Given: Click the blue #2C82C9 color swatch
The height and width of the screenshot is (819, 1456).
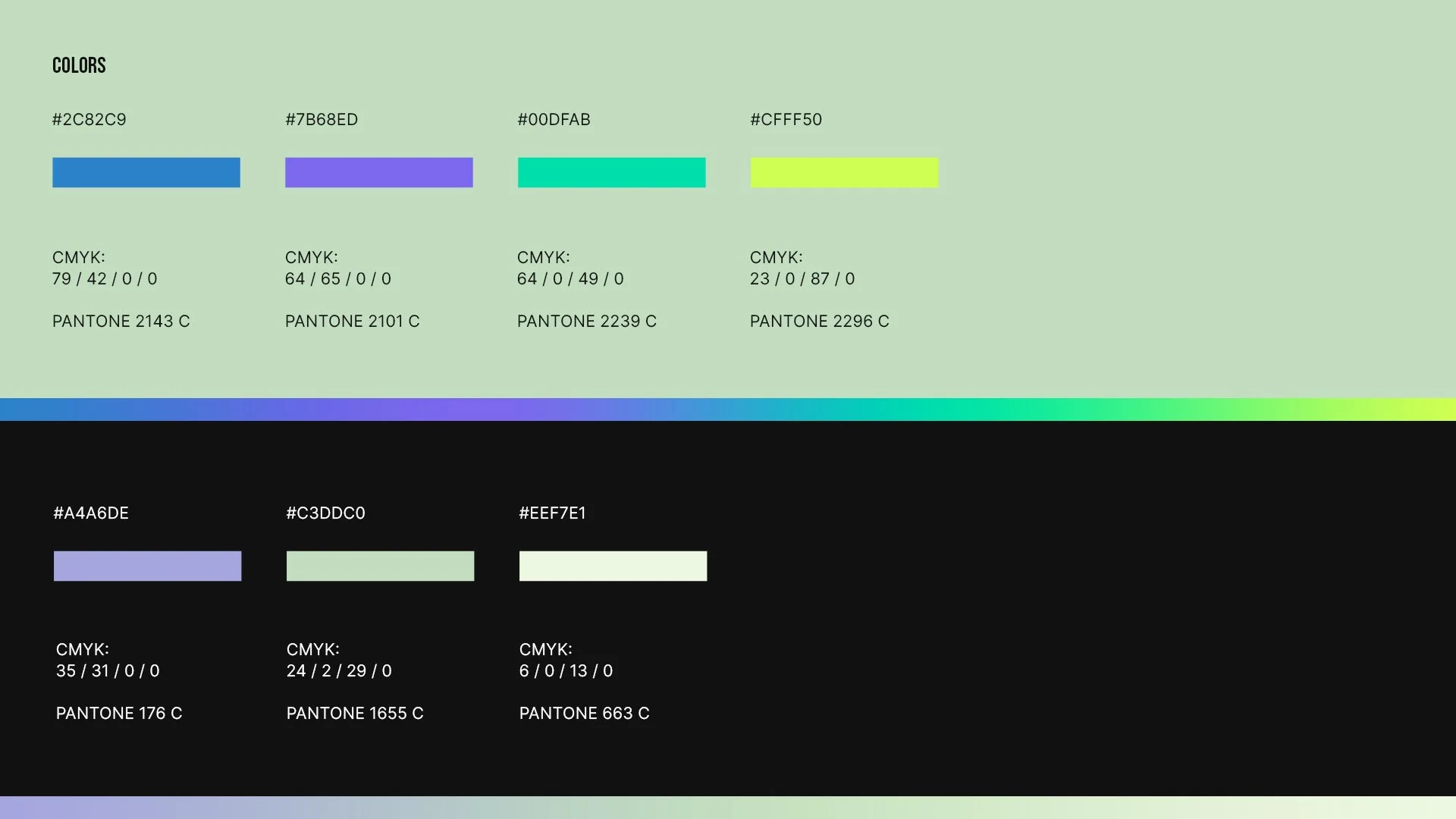Looking at the screenshot, I should [x=146, y=172].
